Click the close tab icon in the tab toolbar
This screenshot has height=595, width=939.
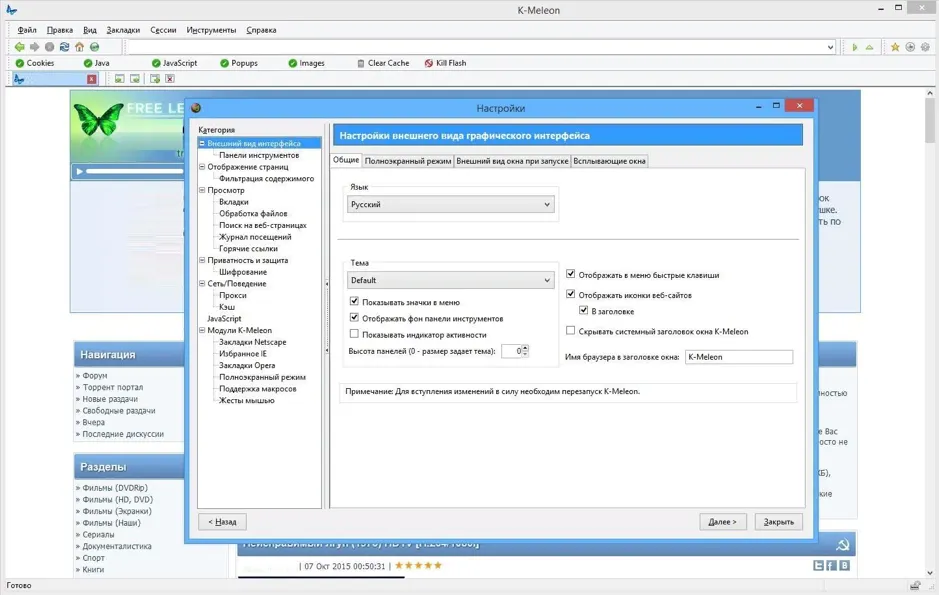tap(170, 79)
